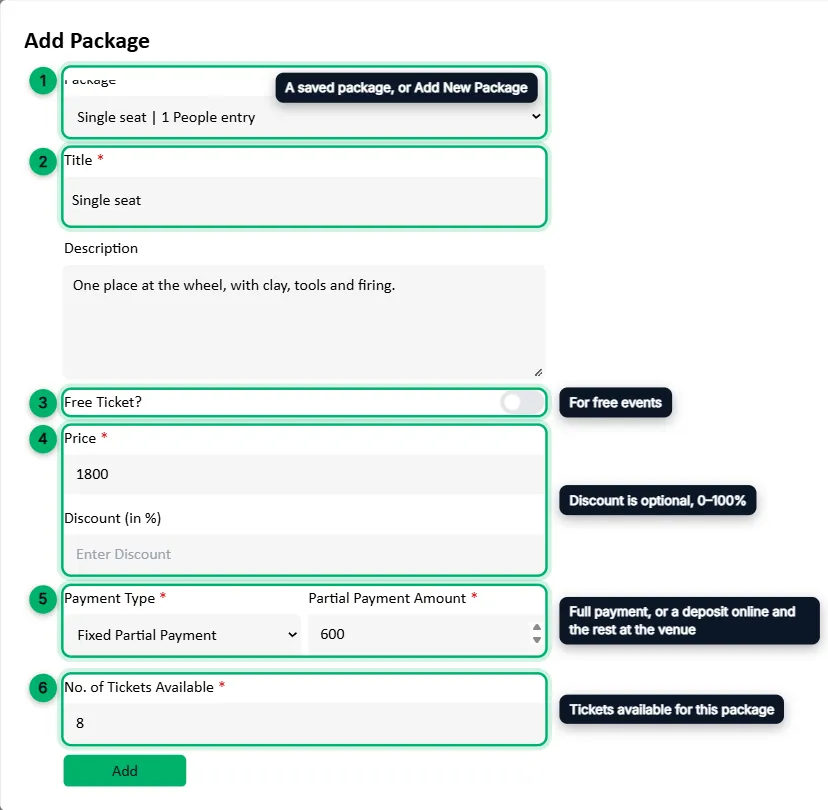Click the green step 1 badge
This screenshot has width=828, height=810.
pyautogui.click(x=43, y=81)
